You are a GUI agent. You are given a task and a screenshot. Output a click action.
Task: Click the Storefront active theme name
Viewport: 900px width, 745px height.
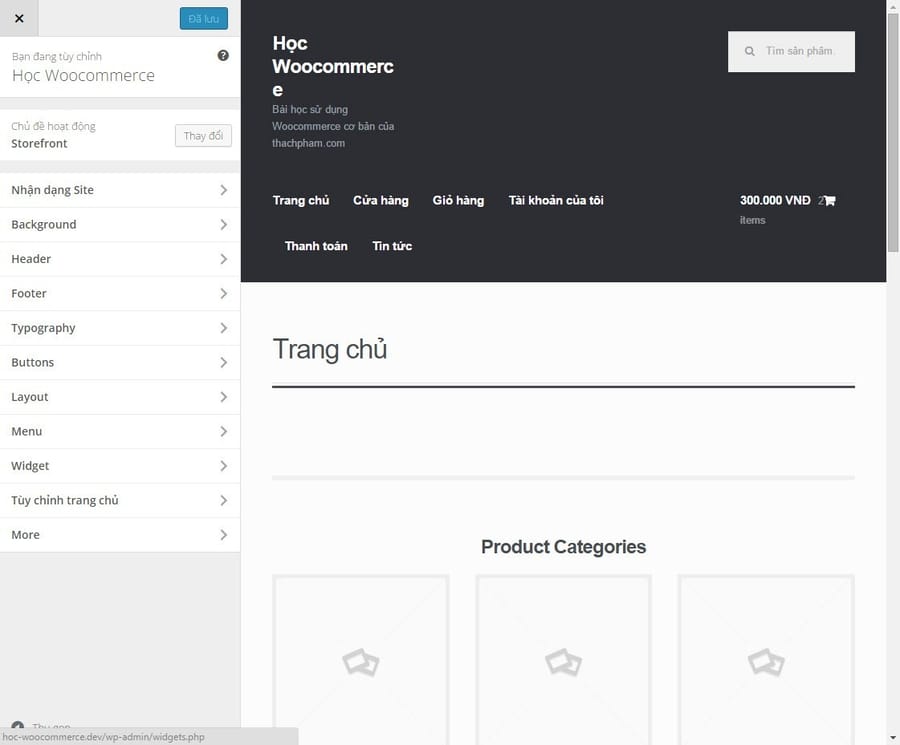pos(39,143)
